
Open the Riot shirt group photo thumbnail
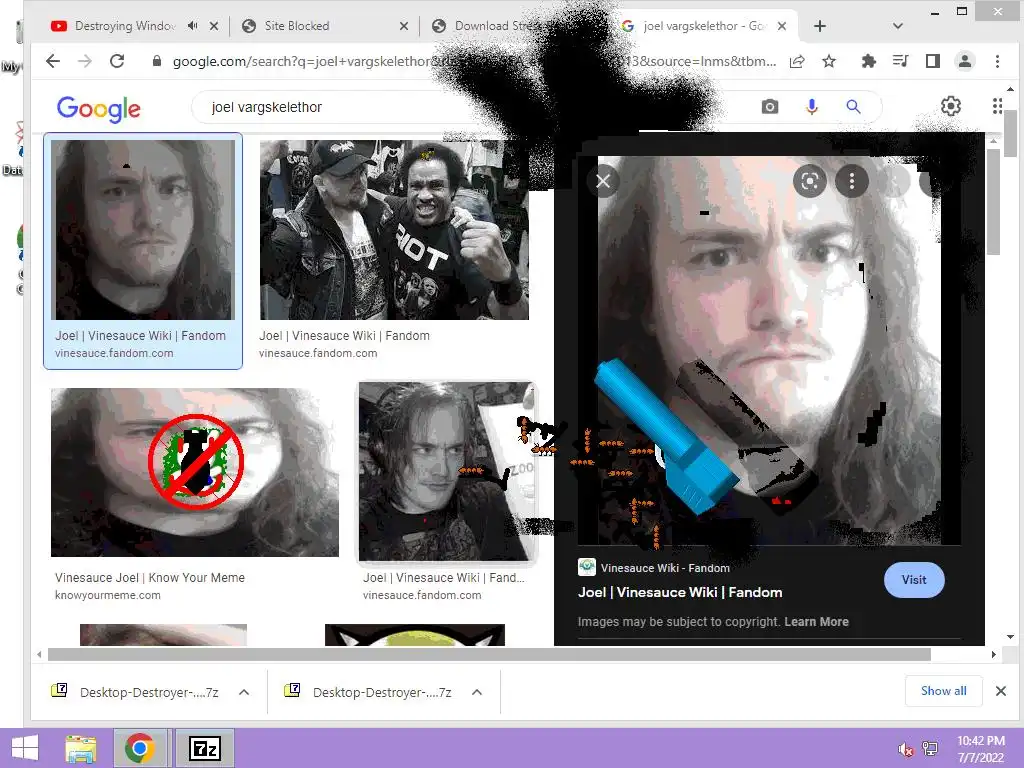click(x=394, y=229)
